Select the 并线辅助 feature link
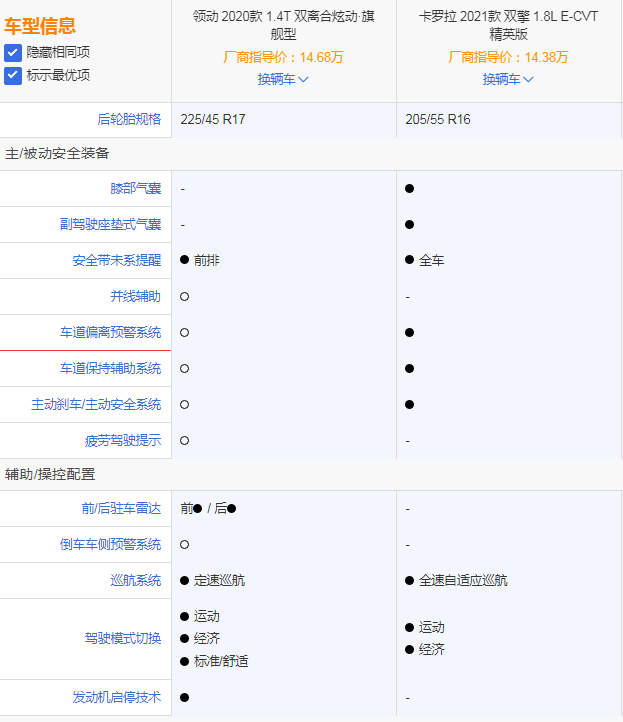 [x=135, y=296]
